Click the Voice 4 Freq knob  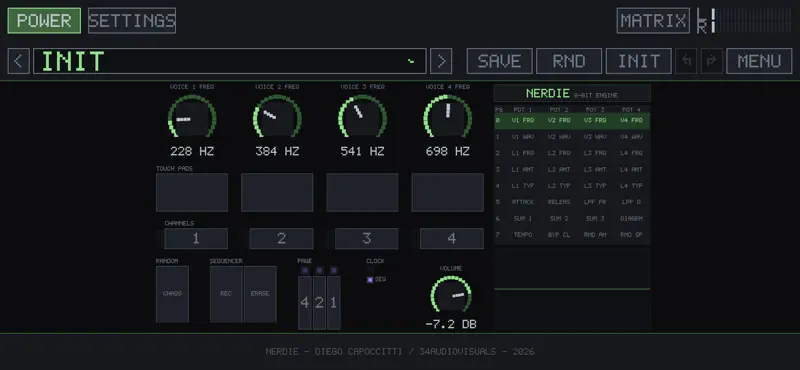(x=447, y=117)
